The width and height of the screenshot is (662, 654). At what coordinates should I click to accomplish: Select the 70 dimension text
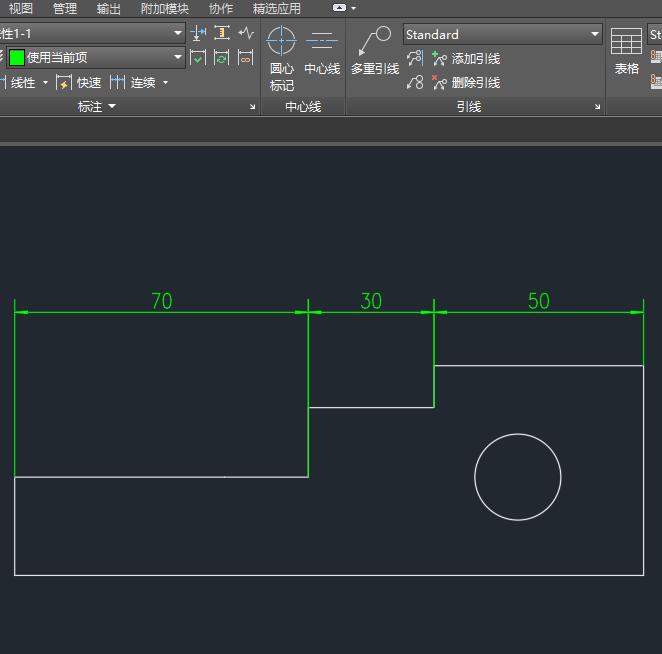(162, 301)
